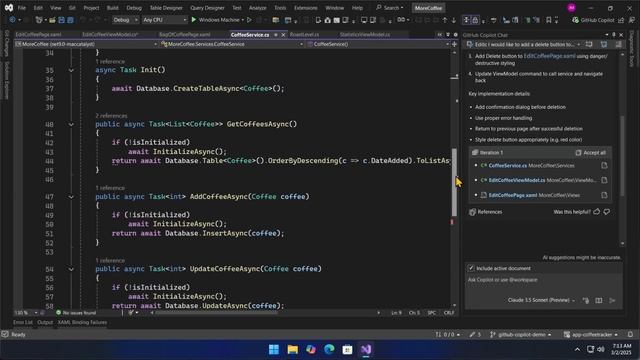Screen dimensions: 640x360
Task: Click the book icon in Copilot input toolbar
Action: (599, 300)
